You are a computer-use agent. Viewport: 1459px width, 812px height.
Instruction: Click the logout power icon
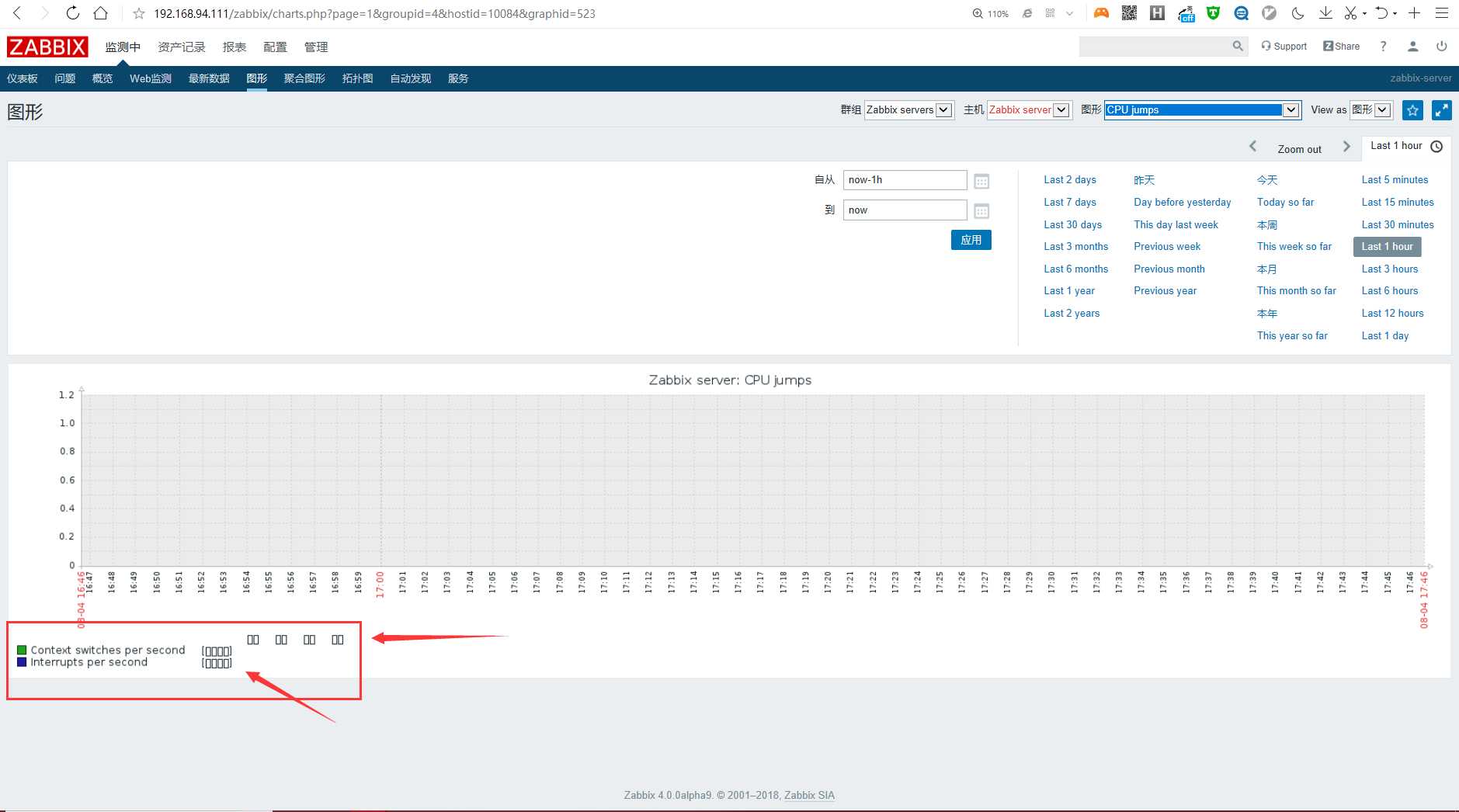coord(1441,47)
